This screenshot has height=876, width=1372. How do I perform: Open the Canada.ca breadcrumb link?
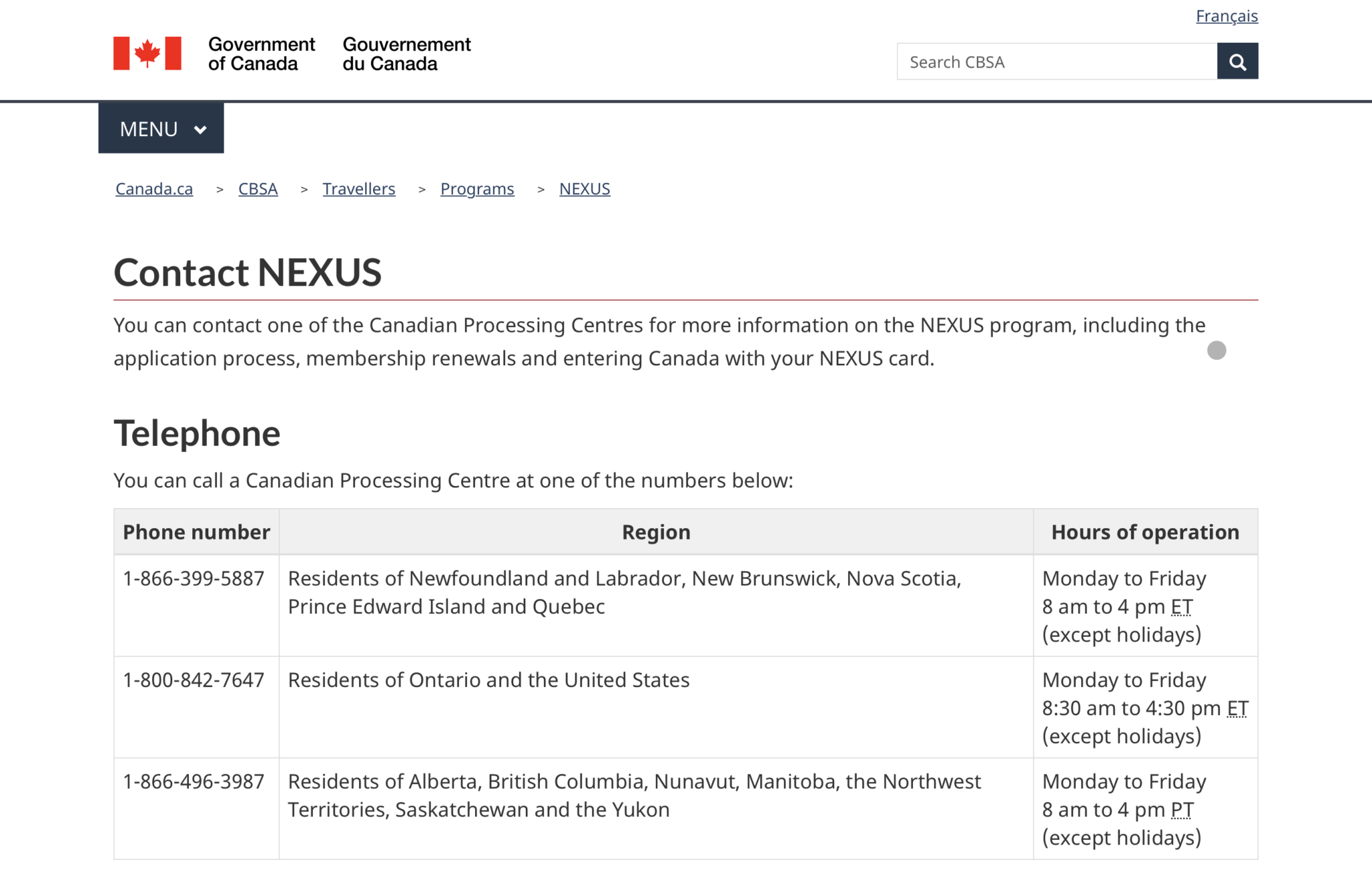click(x=153, y=188)
